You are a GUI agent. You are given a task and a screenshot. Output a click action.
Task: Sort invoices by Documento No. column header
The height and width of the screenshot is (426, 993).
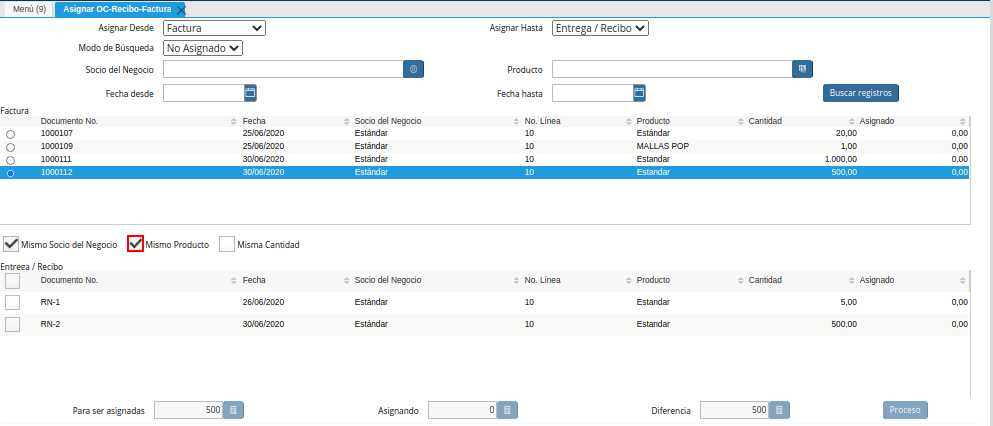pyautogui.click(x=69, y=121)
